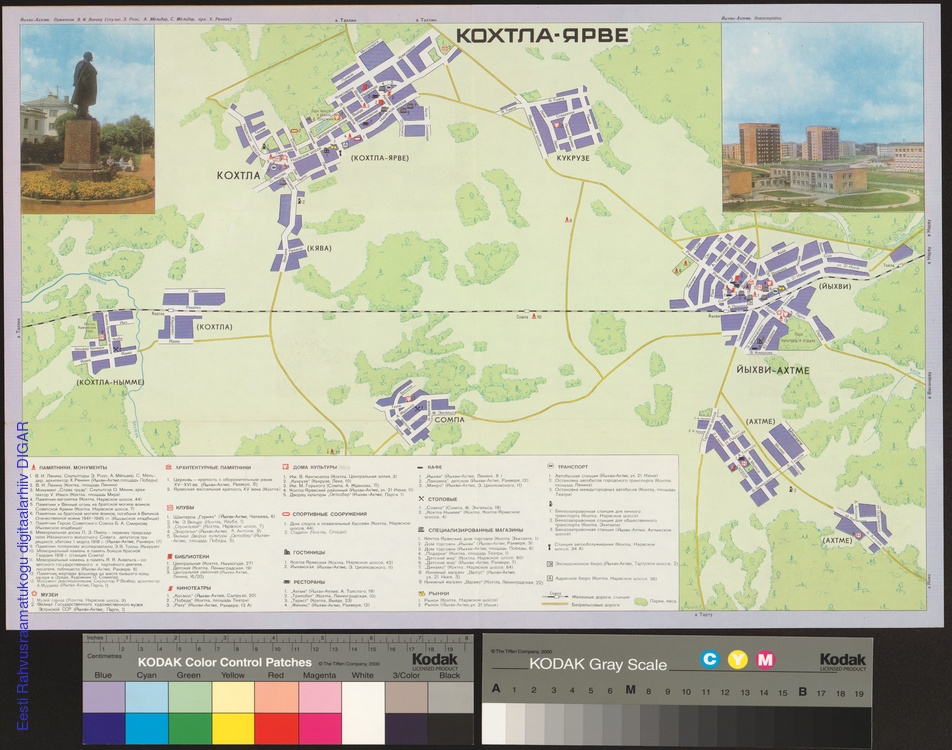This screenshot has height=750, width=952.
Task: Click the icon next to КИНОТЕАТРЫ heading
Action: pyautogui.click(x=170, y=588)
